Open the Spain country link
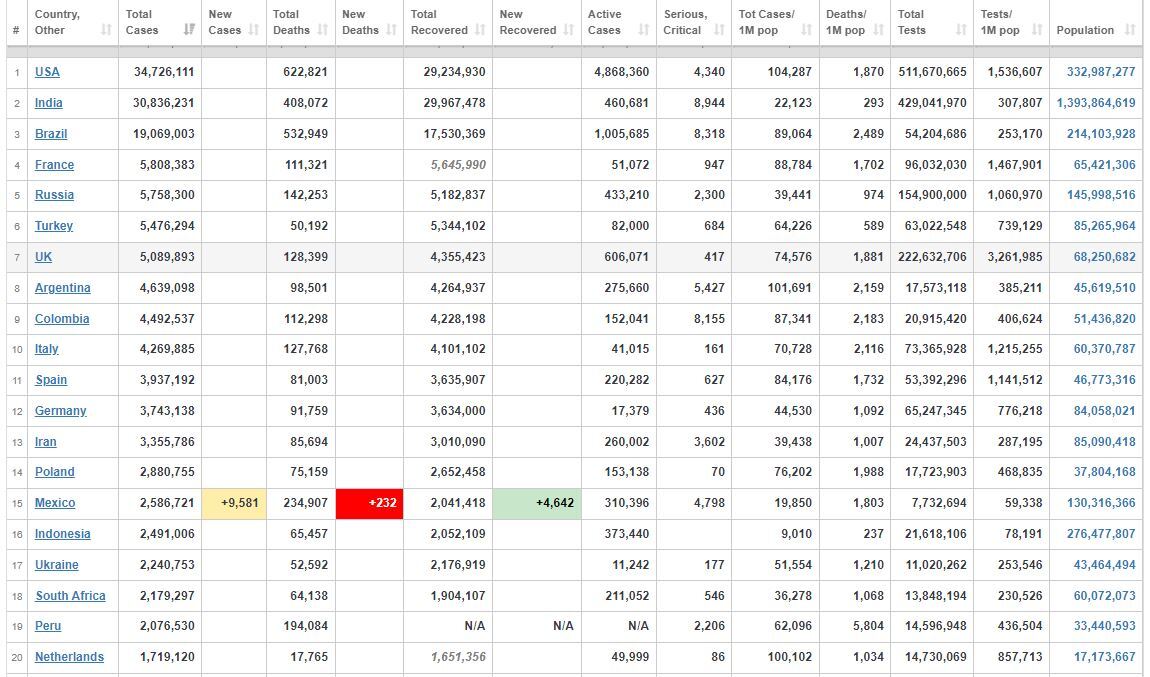Image resolution: width=1150 pixels, height=677 pixels. coord(51,380)
